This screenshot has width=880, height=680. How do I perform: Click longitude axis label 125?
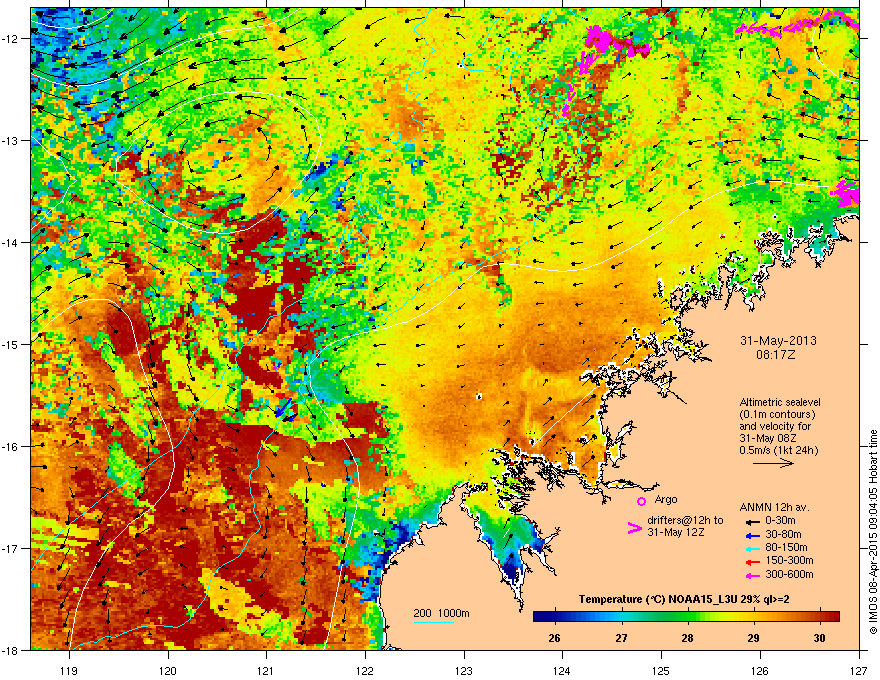coord(661,670)
